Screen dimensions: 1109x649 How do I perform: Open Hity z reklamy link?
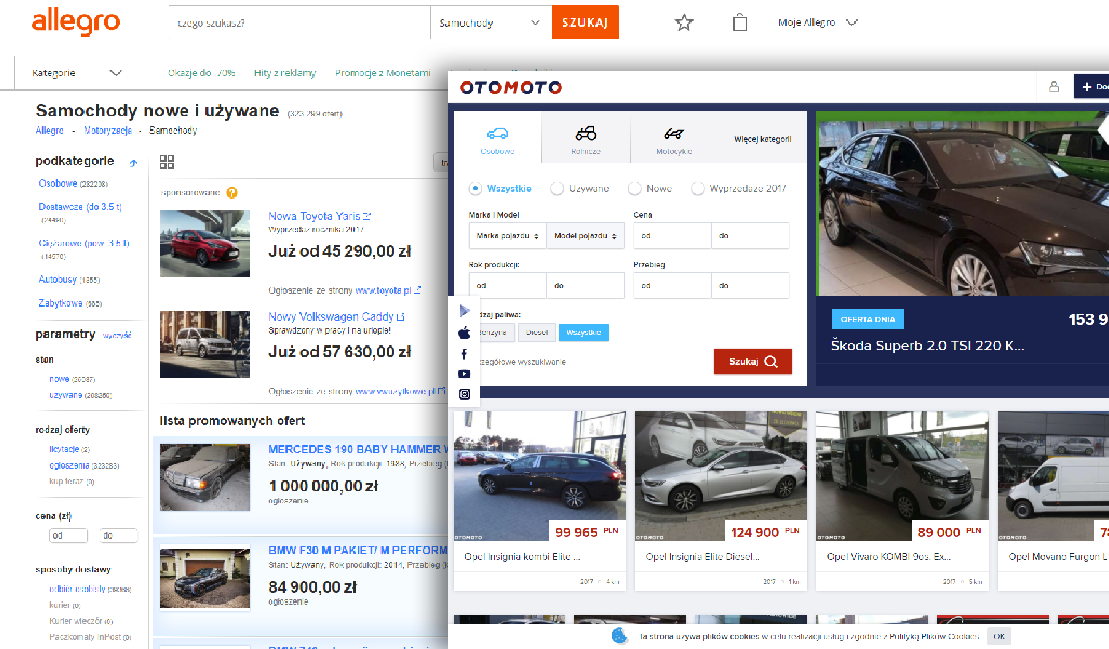click(x=285, y=73)
